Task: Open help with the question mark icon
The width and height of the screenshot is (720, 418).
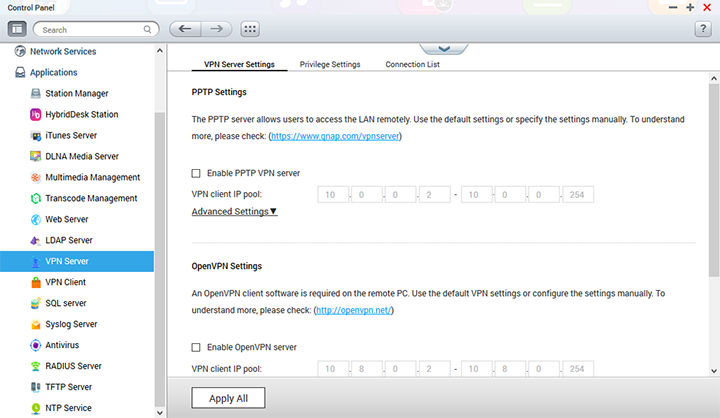Action: coord(701,29)
